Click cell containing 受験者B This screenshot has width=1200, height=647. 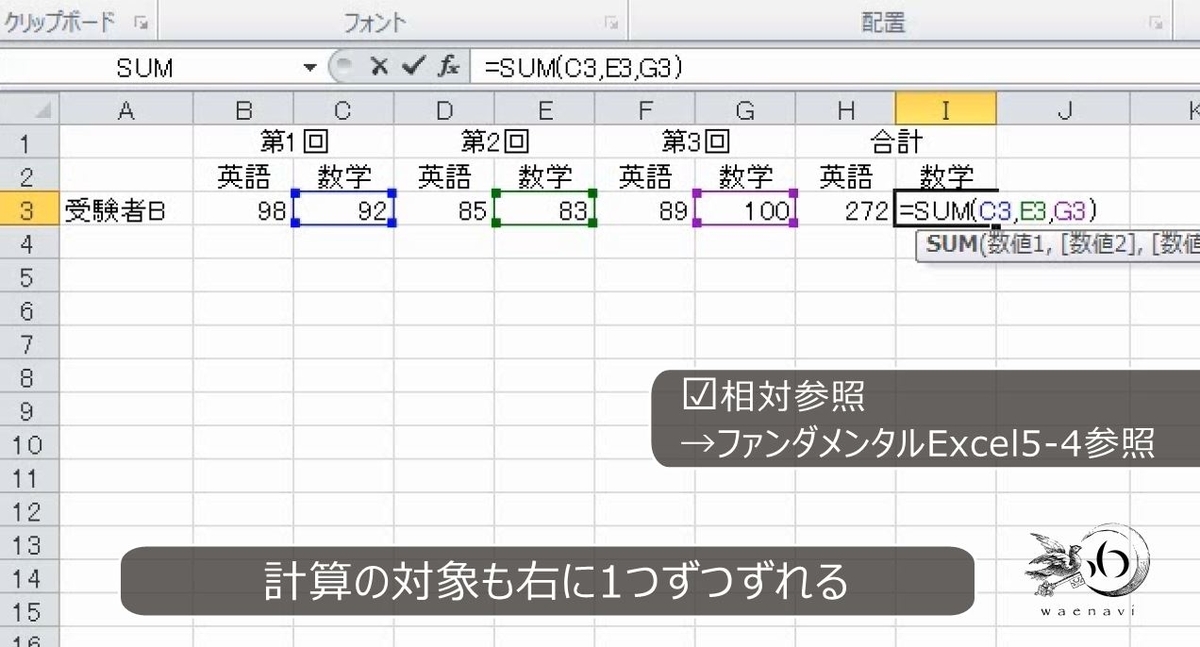tap(126, 210)
